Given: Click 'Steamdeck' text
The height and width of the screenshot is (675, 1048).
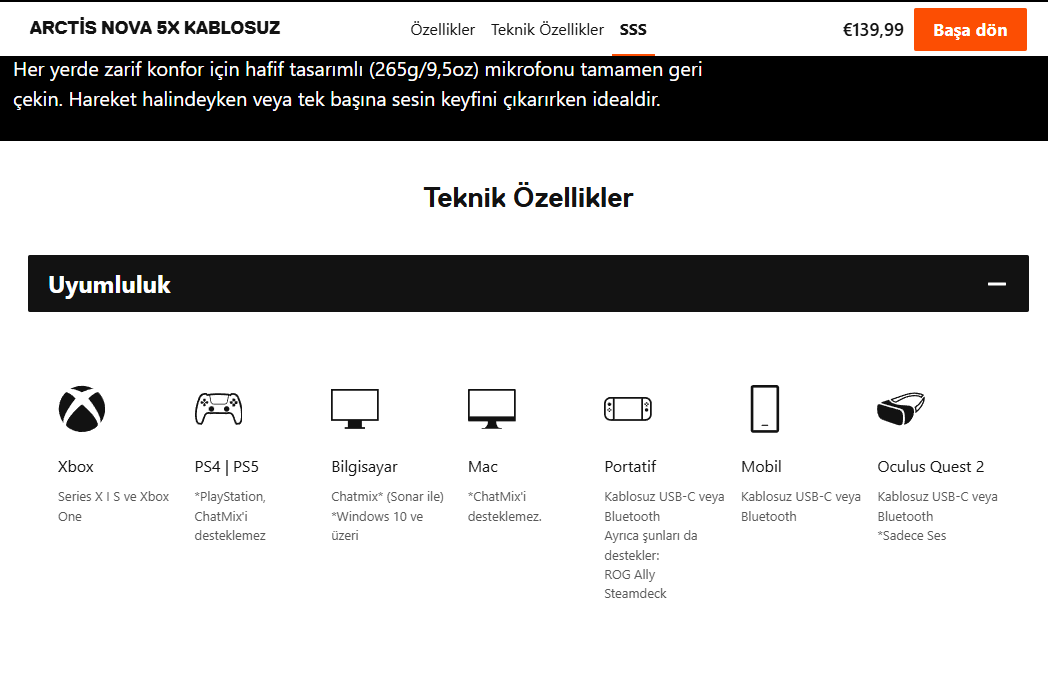Looking at the screenshot, I should tap(635, 593).
